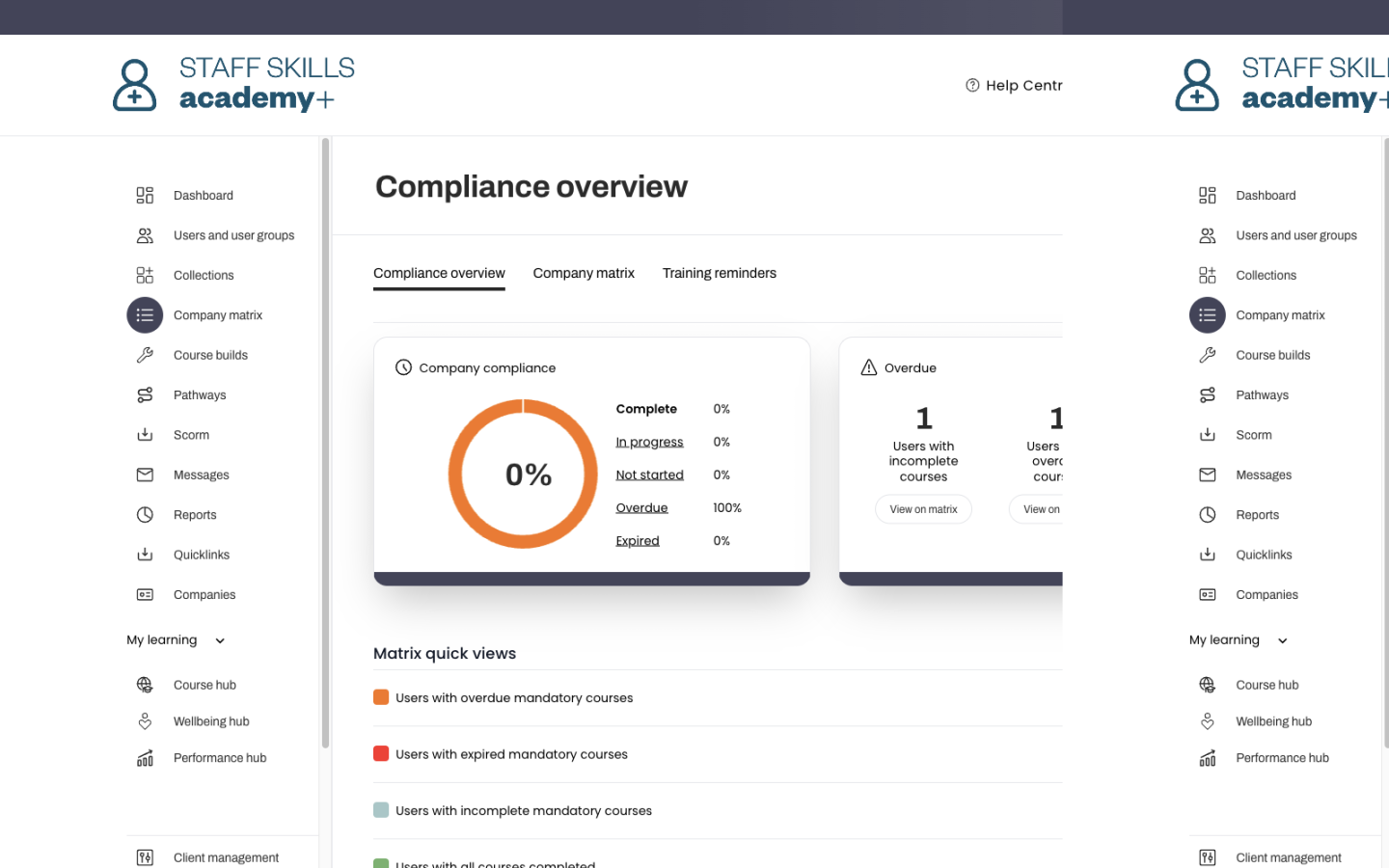Click Pathways icon in main window sidebar
1389x868 pixels.
[x=145, y=395]
